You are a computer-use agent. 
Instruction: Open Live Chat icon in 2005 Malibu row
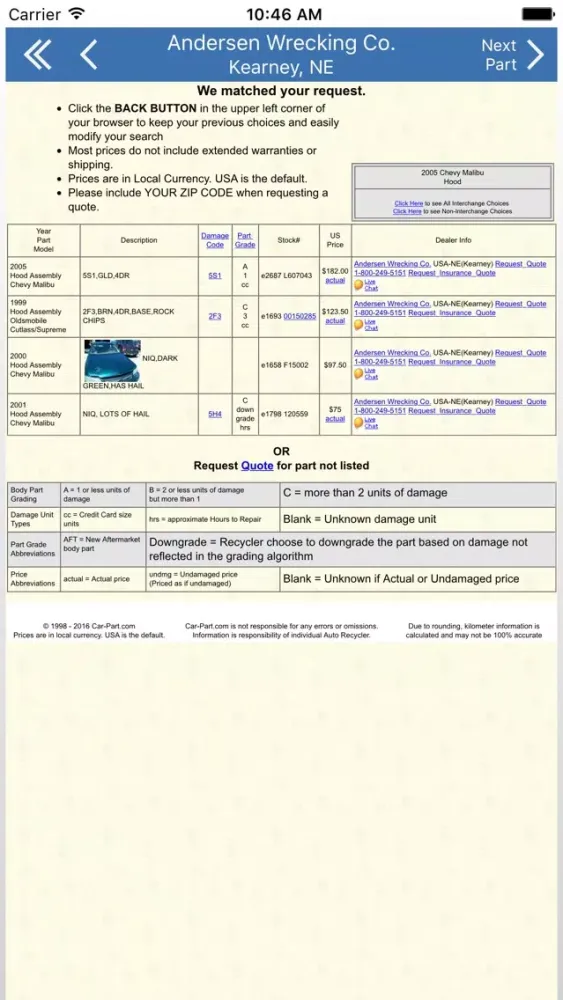click(366, 285)
